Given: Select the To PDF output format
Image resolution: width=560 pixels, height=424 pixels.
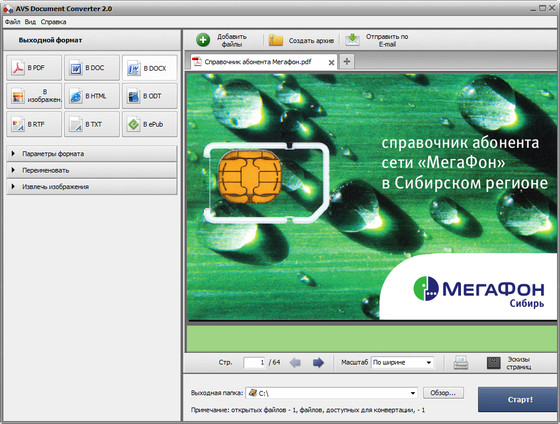Looking at the screenshot, I should coord(34,68).
